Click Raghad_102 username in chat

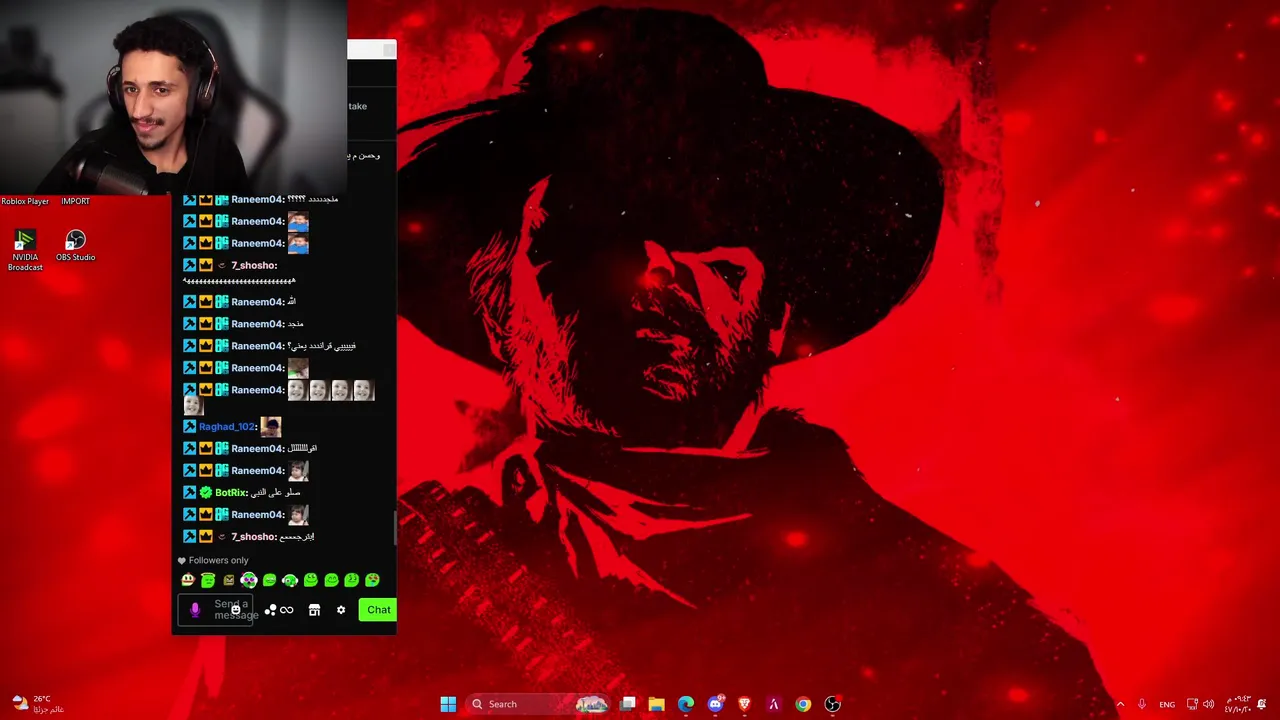227,427
